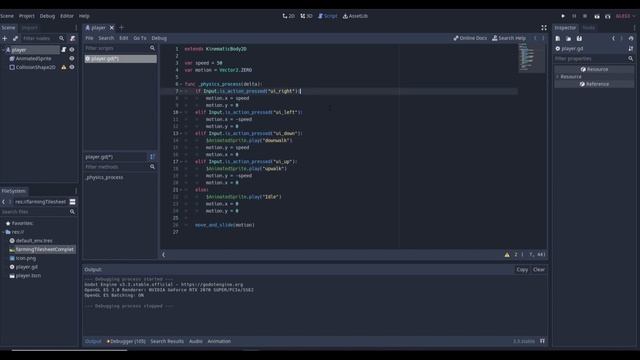Add a new node with plus icon
Viewport: 640px width, 360px height.
pyautogui.click(x=4, y=38)
